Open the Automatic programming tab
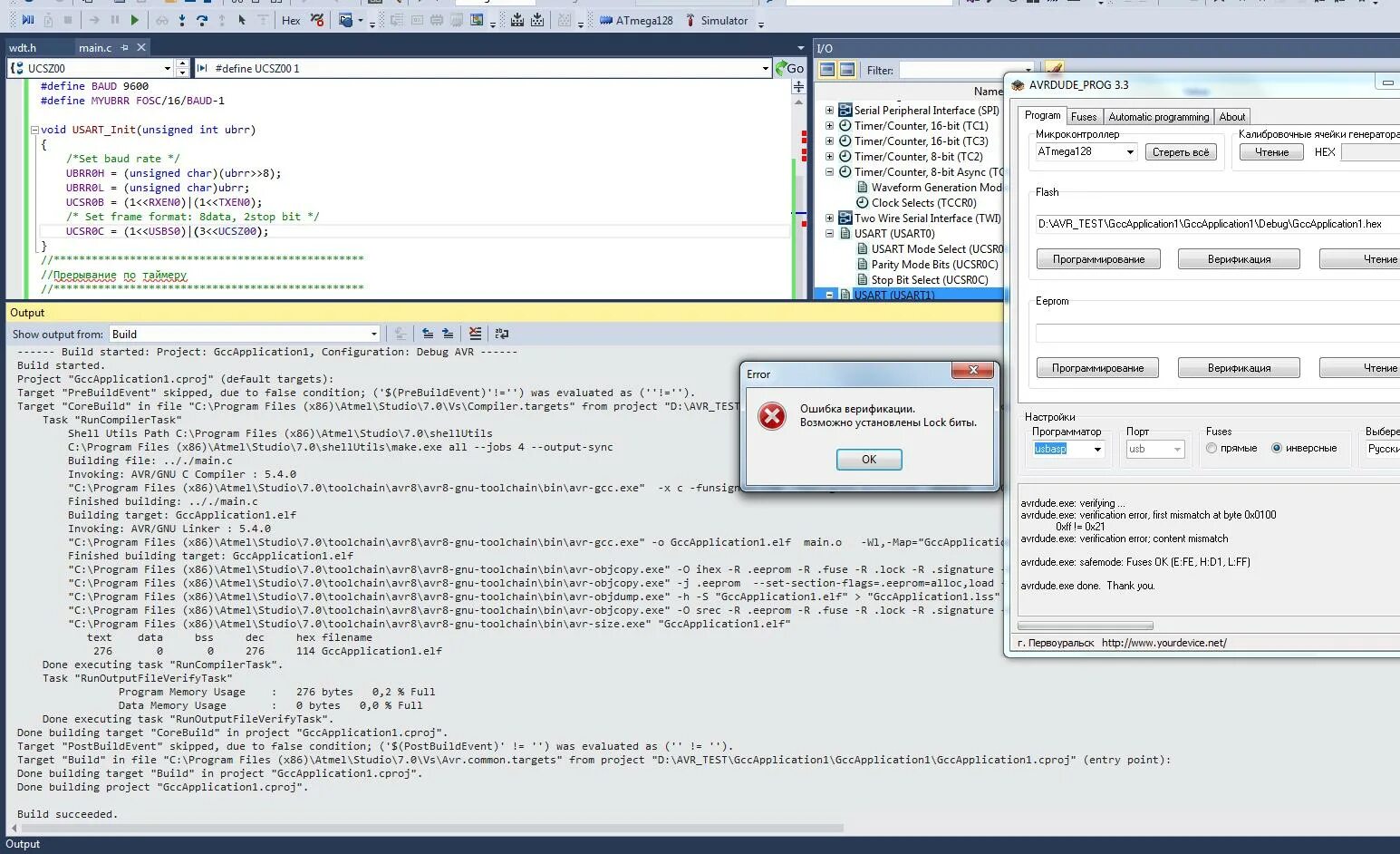The width and height of the screenshot is (1400, 854). click(1158, 117)
